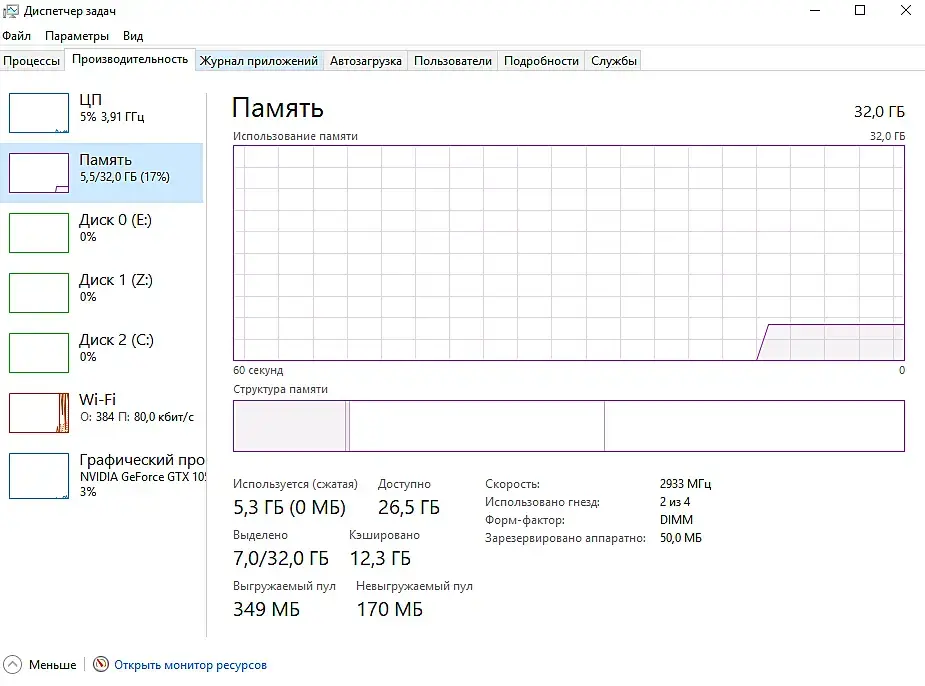This screenshot has height=686, width=925.
Task: Select the Wi-Fi activity graph thumbnail
Action: (x=39, y=413)
